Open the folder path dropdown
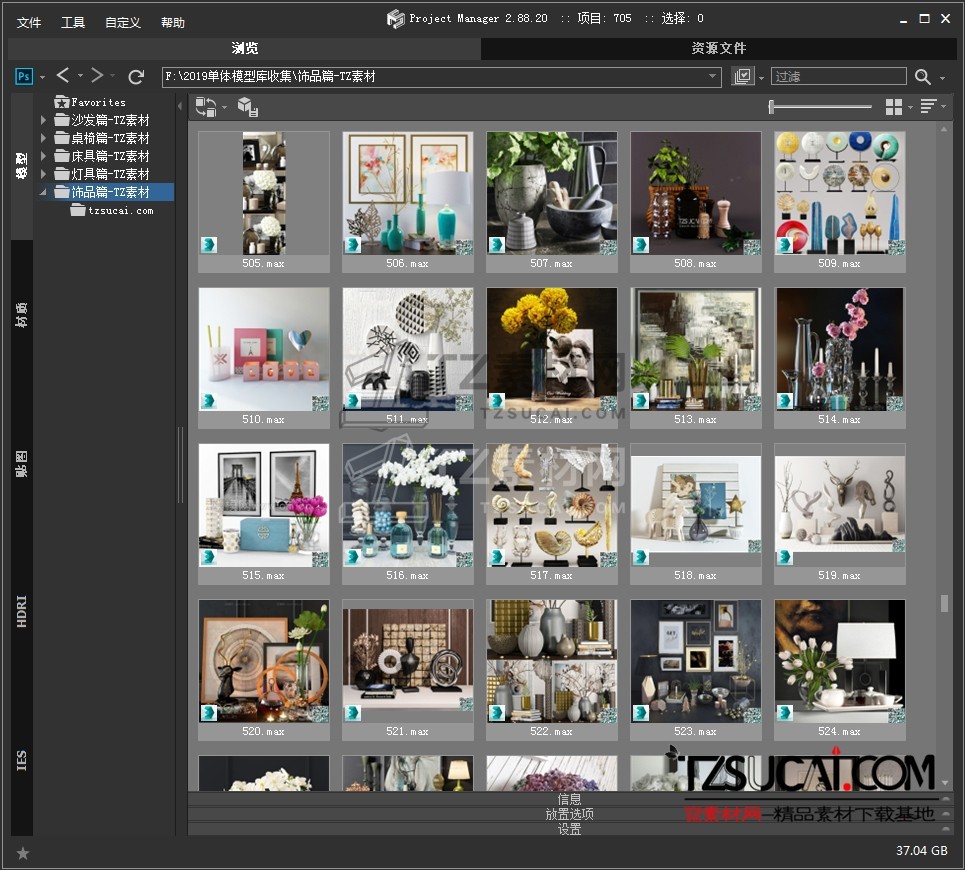 pyautogui.click(x=712, y=77)
